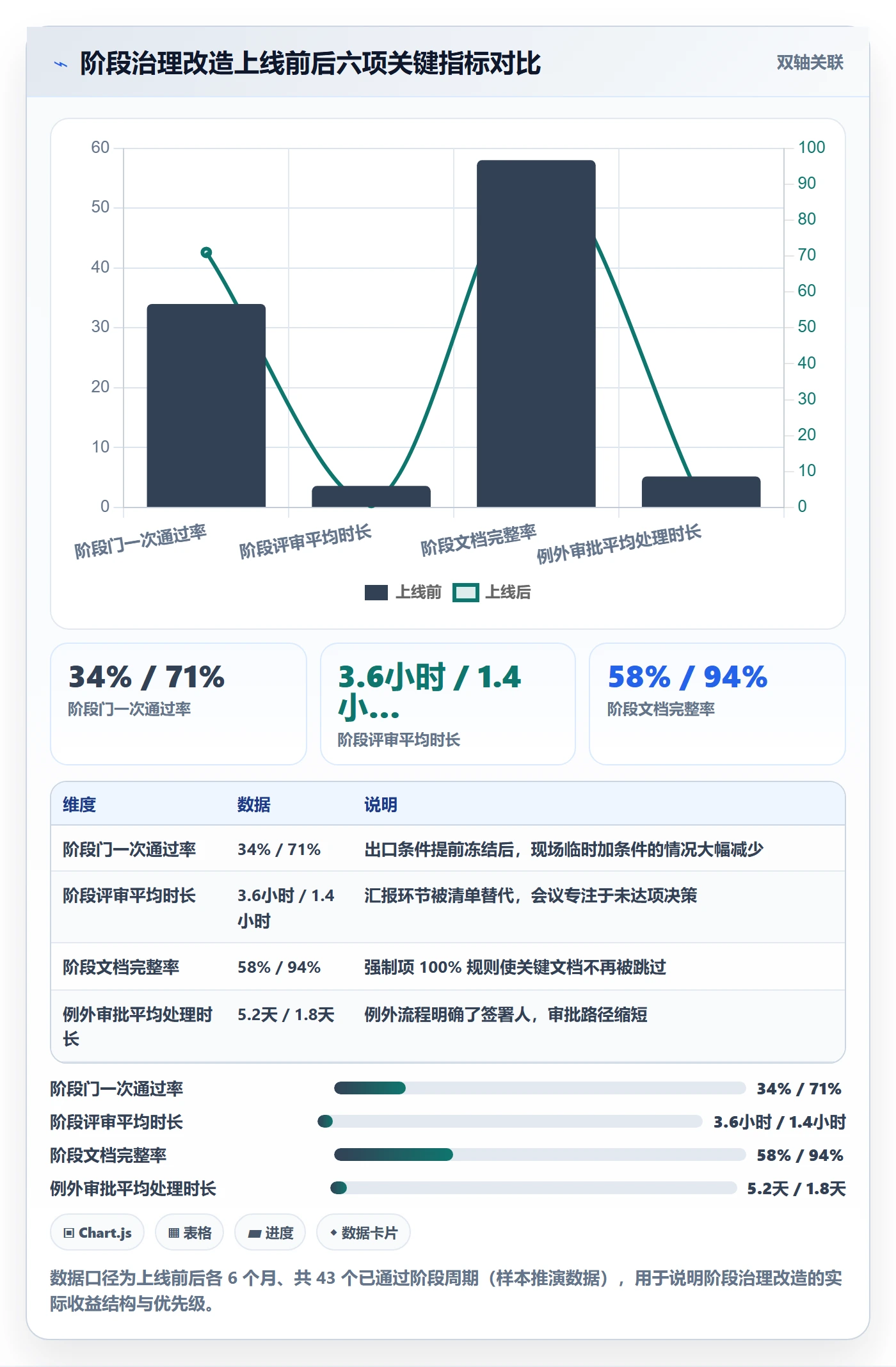Image resolution: width=896 pixels, height=1367 pixels.
Task: Click the green line point above first bar
Action: (206, 253)
